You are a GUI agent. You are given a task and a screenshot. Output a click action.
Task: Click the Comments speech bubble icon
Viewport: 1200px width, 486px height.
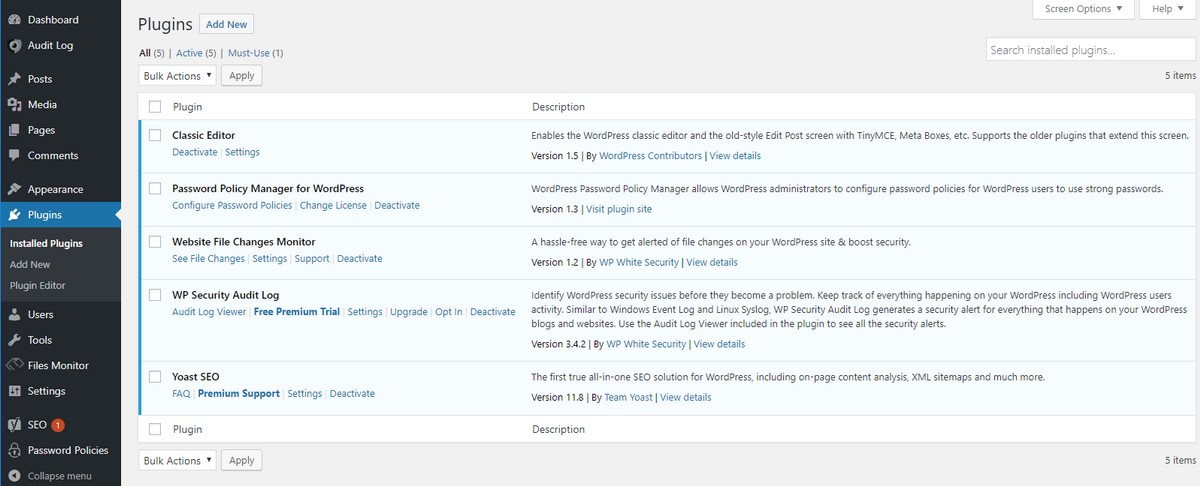pyautogui.click(x=14, y=155)
